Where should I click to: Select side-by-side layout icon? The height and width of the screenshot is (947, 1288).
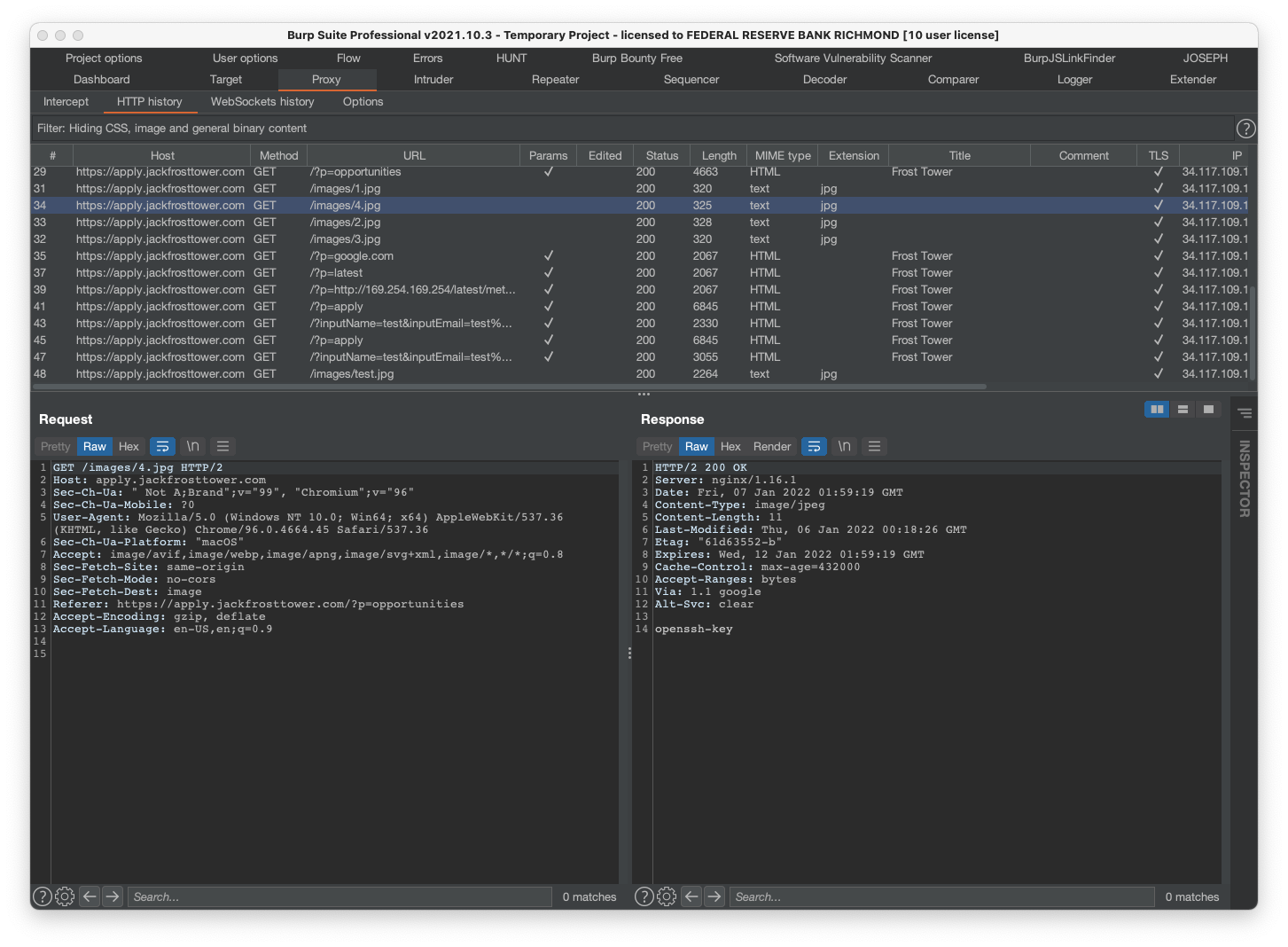[x=1157, y=410]
